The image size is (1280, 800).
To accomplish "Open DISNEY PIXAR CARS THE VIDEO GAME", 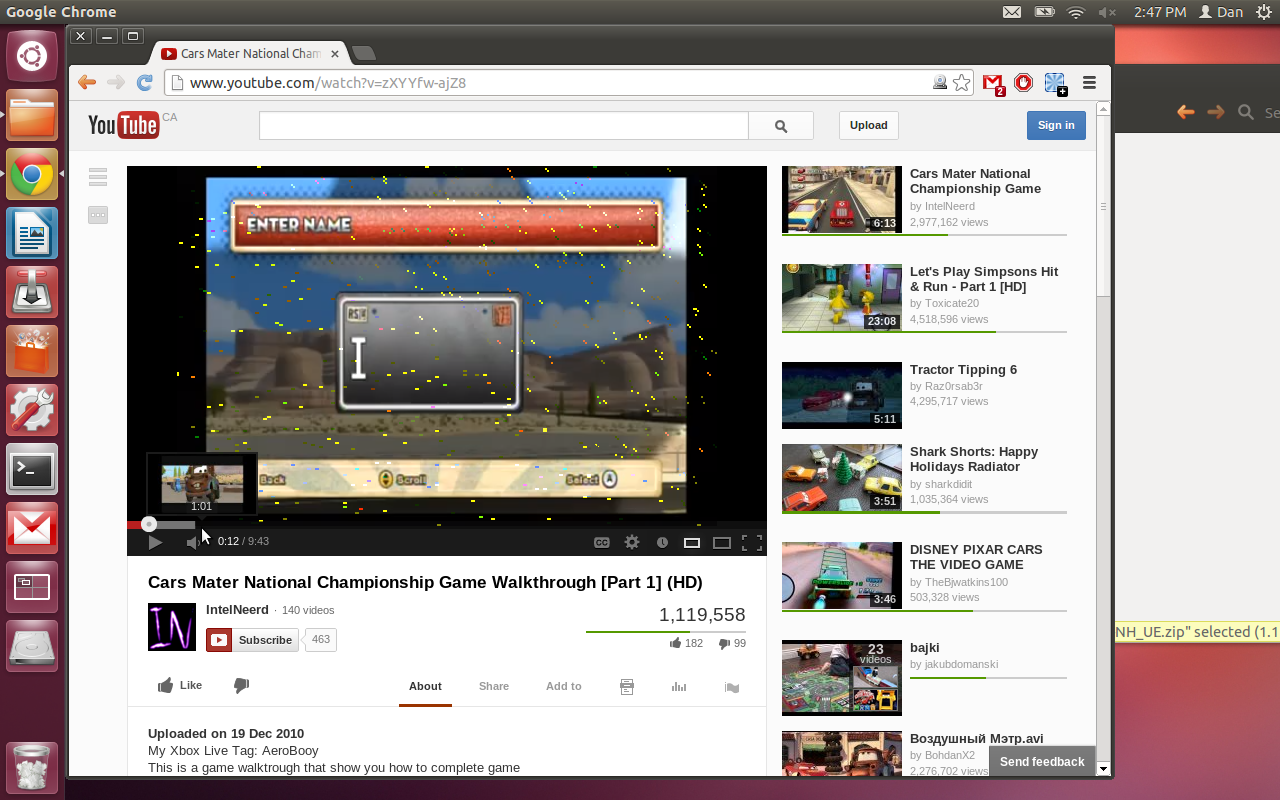I will pos(924,575).
